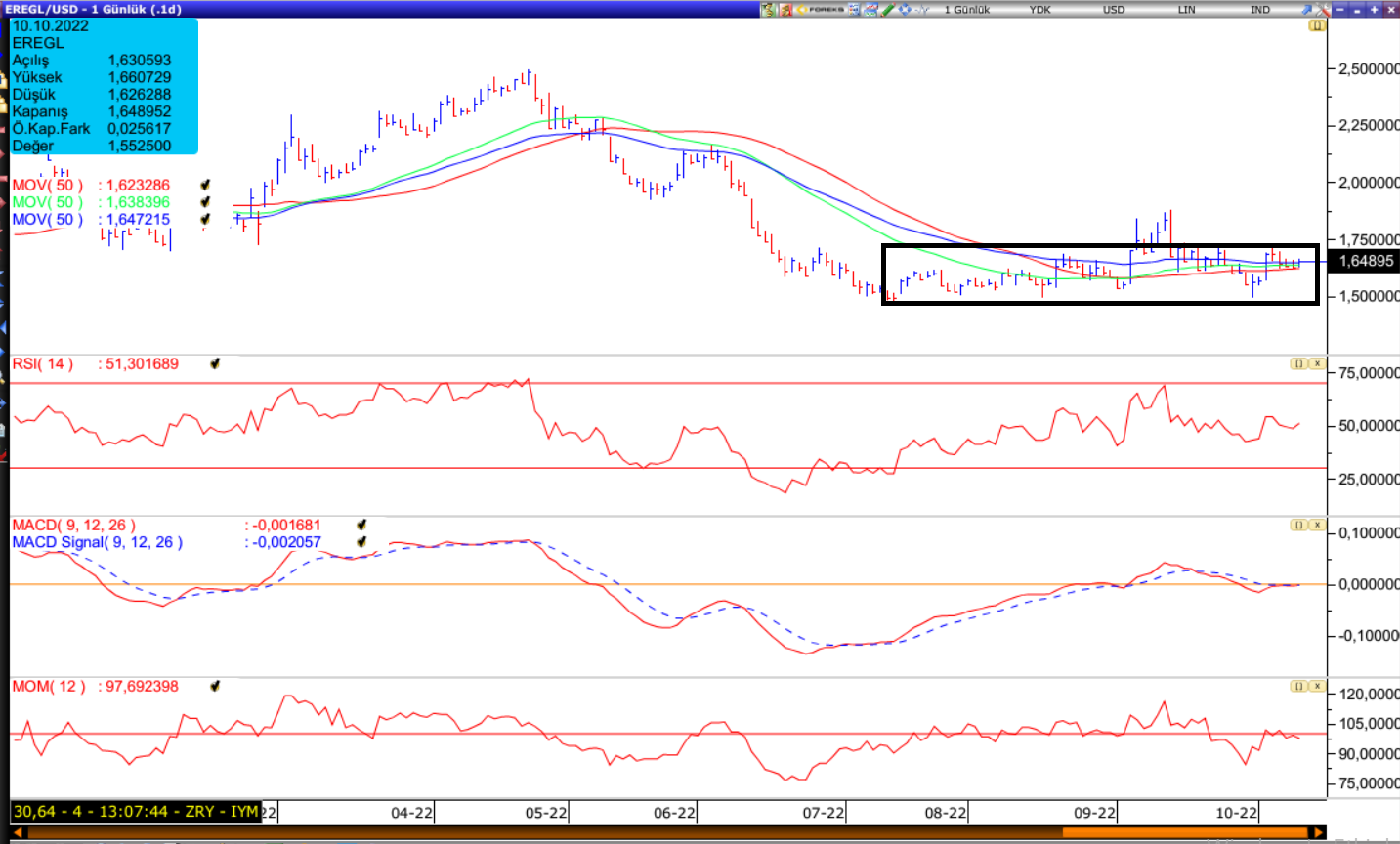Click the EREGL symbol name in the info box
The width and height of the screenshot is (1400, 844).
pos(38,43)
